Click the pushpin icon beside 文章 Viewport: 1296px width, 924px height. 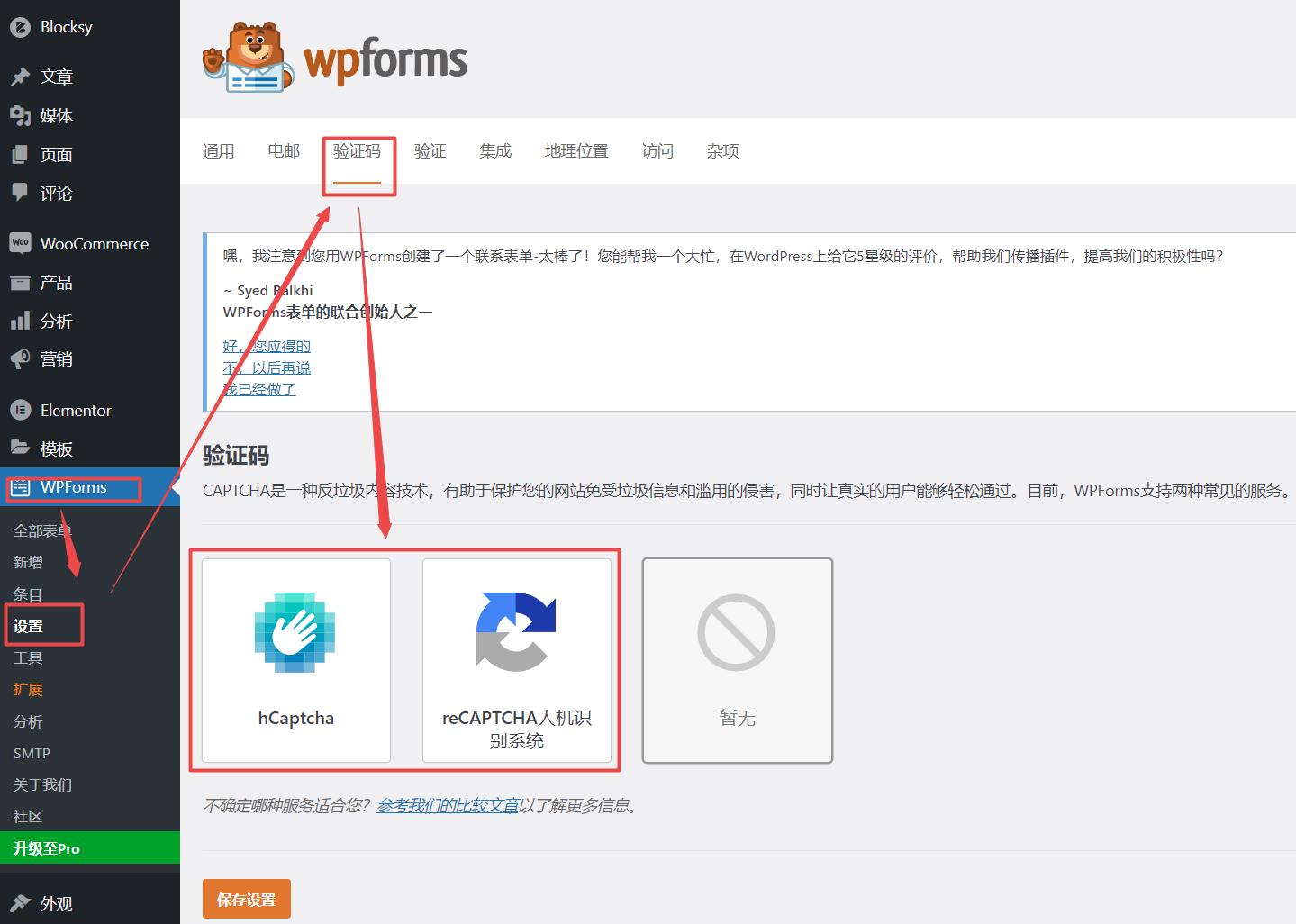(20, 77)
